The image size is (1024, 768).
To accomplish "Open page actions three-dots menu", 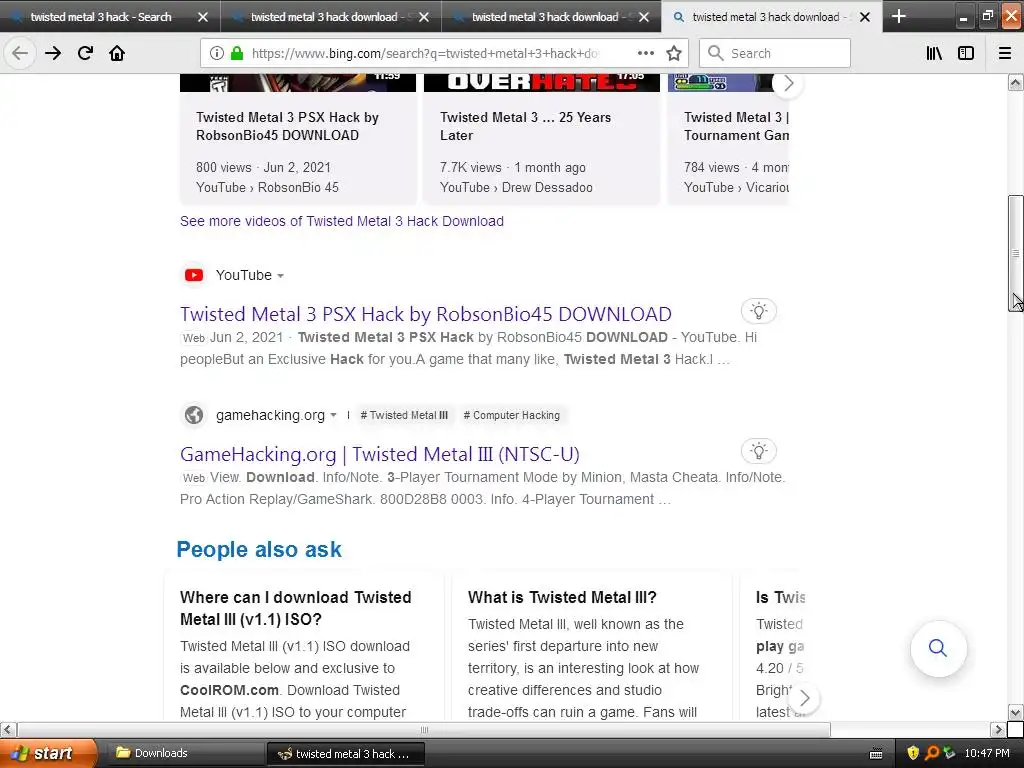I will [645, 54].
